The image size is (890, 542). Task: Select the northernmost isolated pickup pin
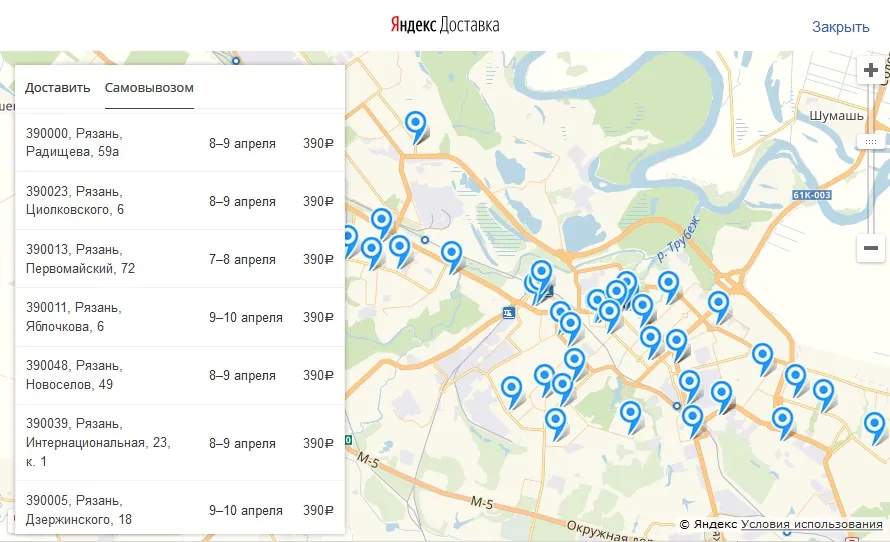tap(416, 125)
